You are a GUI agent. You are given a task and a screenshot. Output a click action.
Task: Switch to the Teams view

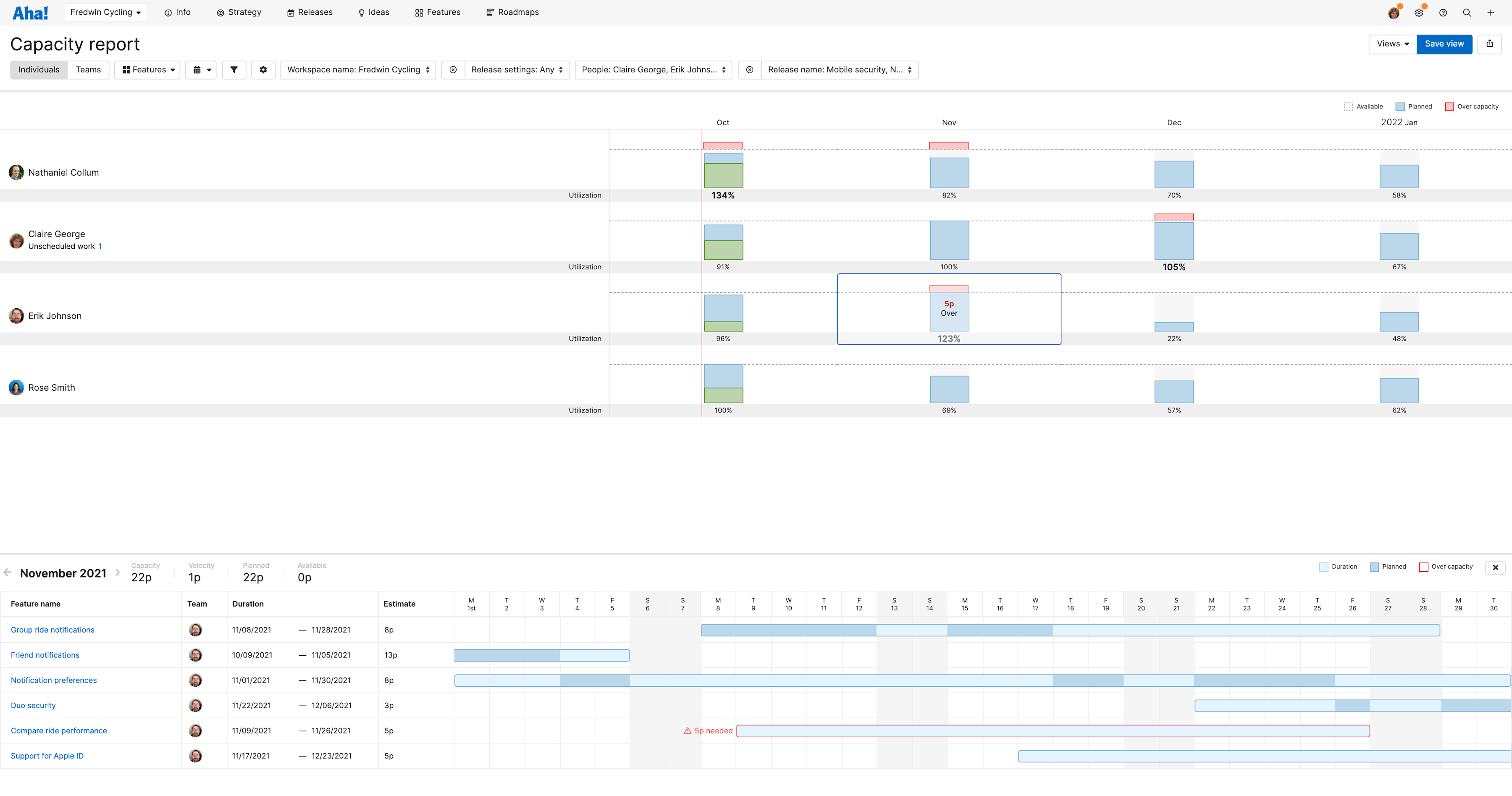point(88,70)
